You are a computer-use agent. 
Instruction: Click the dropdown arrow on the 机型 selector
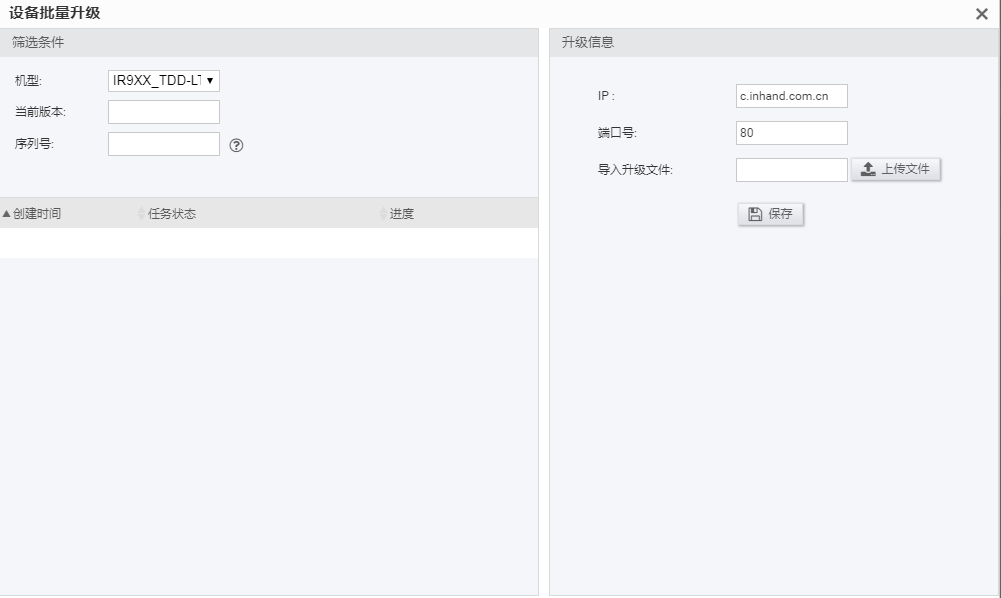click(x=211, y=80)
